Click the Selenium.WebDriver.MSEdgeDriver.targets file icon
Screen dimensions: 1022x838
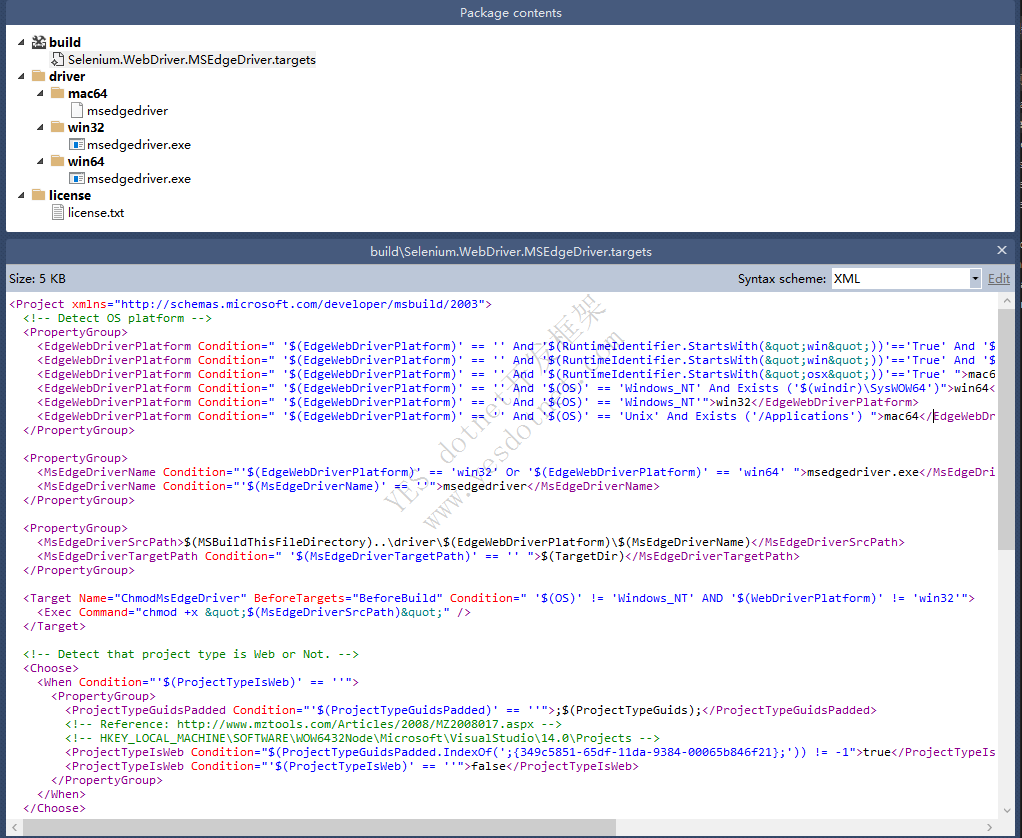pos(57,59)
